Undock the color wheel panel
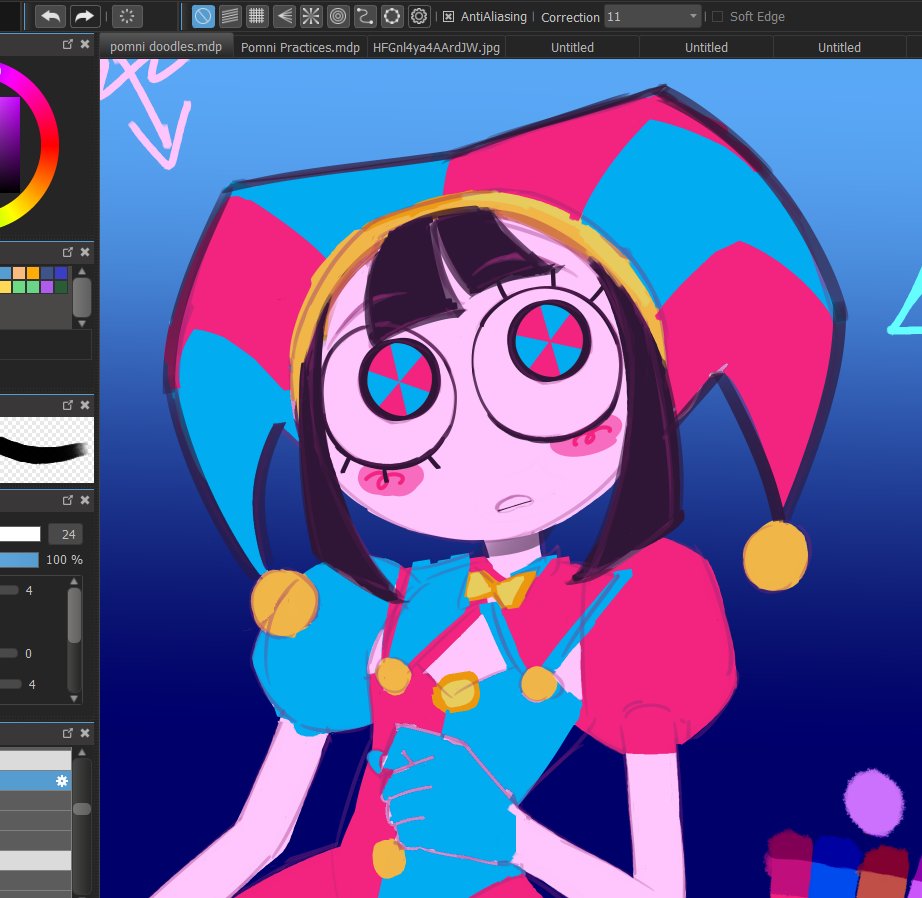The height and width of the screenshot is (898, 922). [x=68, y=44]
